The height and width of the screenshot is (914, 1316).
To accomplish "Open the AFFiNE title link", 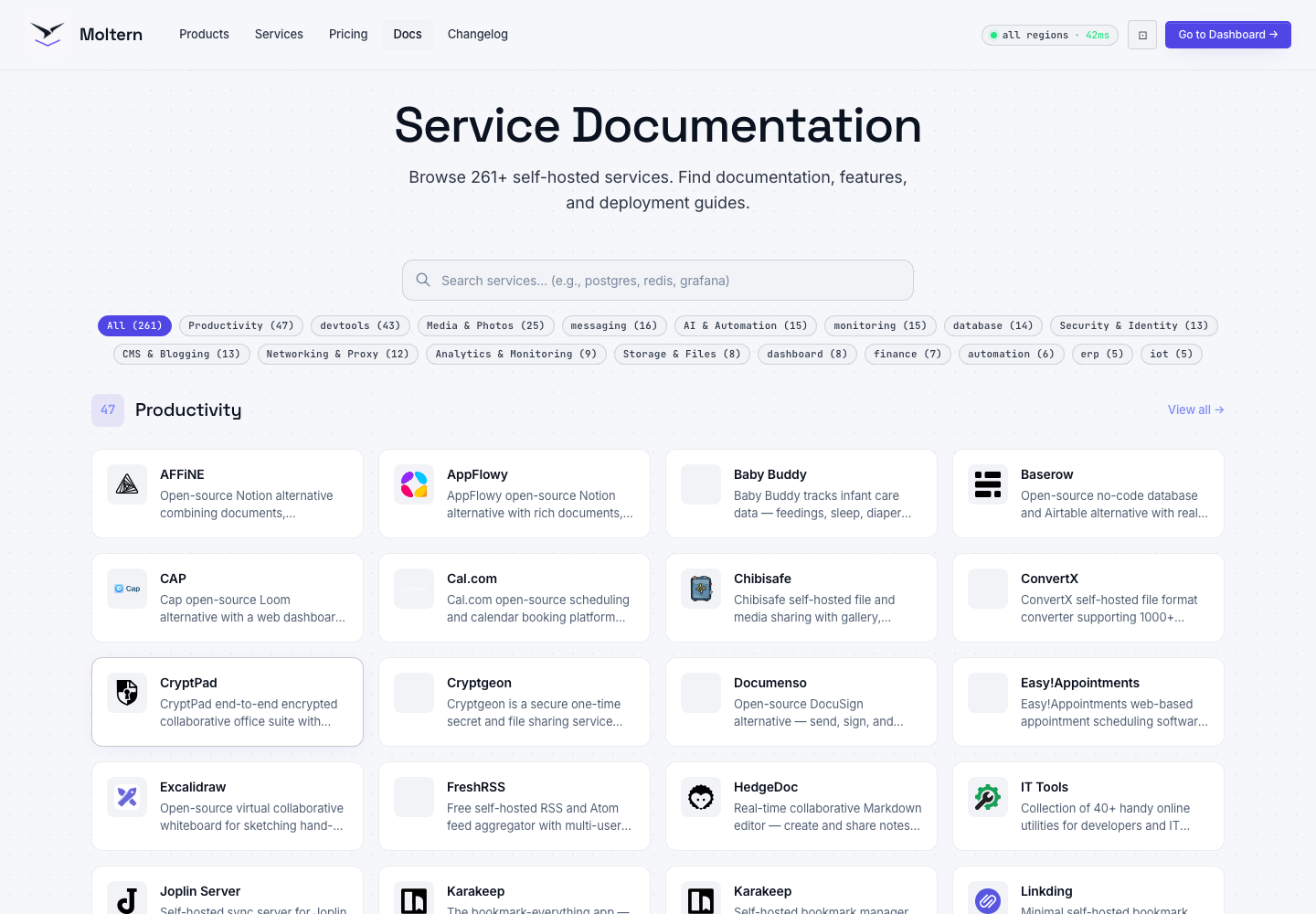I will (x=182, y=474).
